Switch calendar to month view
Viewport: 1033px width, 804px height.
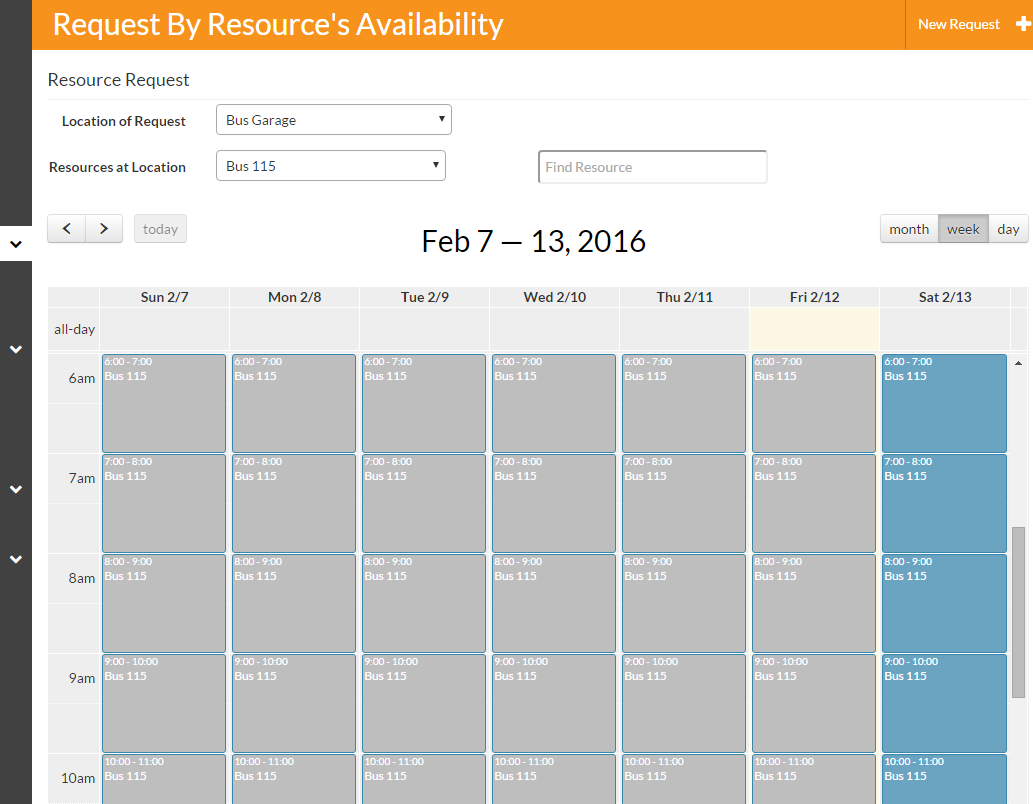909,229
